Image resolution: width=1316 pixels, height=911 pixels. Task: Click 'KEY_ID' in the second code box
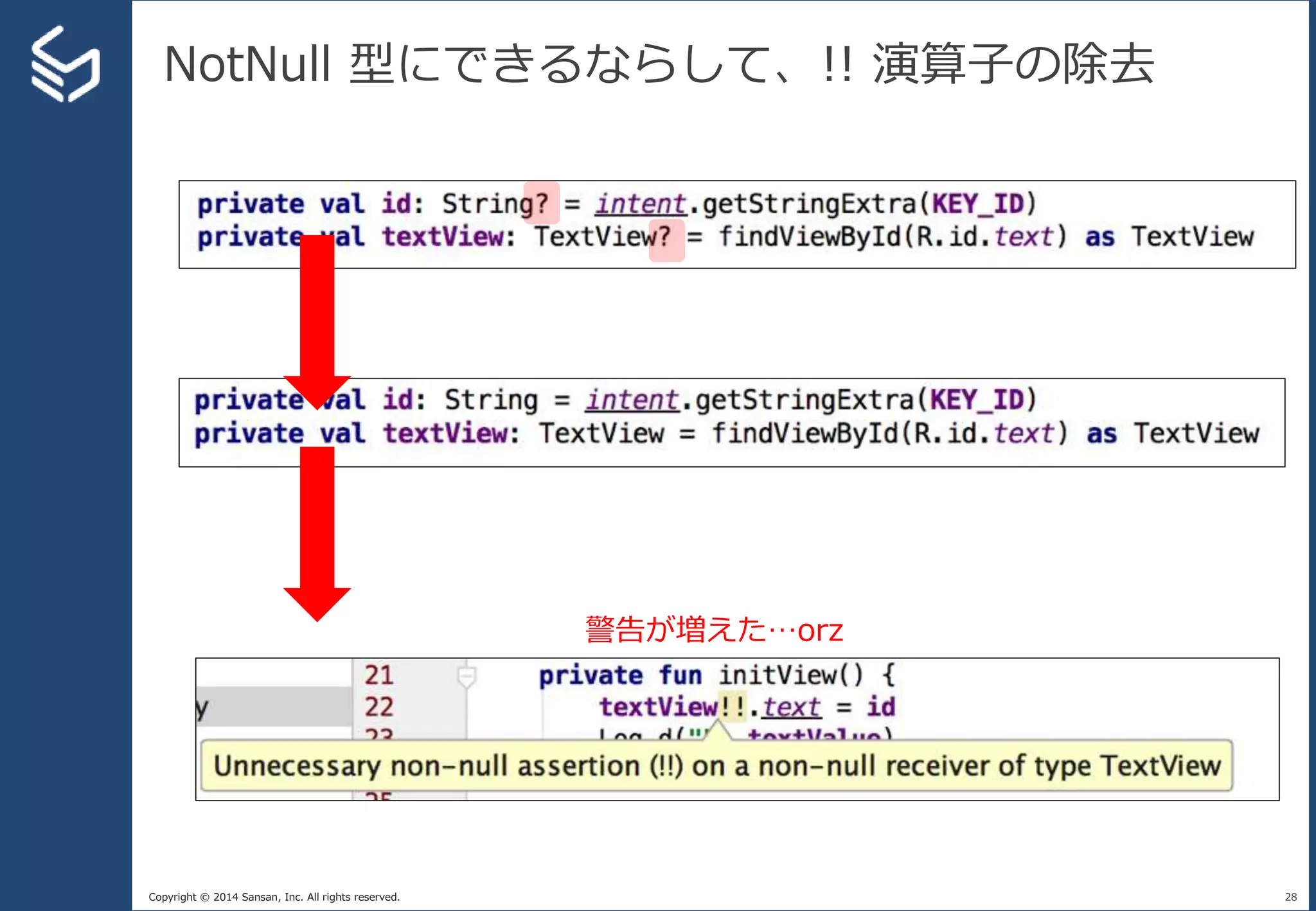click(x=976, y=400)
